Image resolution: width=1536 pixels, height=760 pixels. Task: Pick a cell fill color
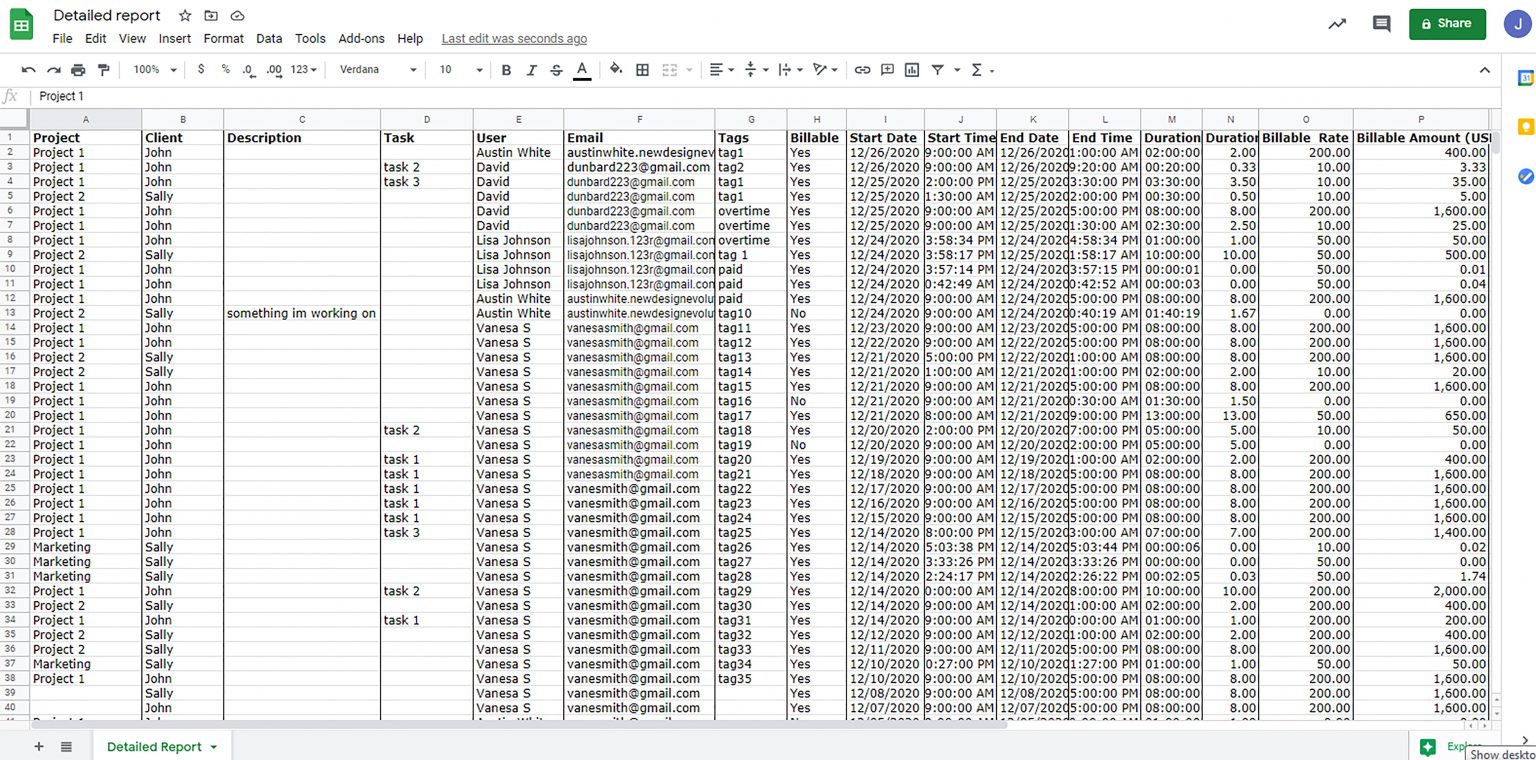point(616,70)
